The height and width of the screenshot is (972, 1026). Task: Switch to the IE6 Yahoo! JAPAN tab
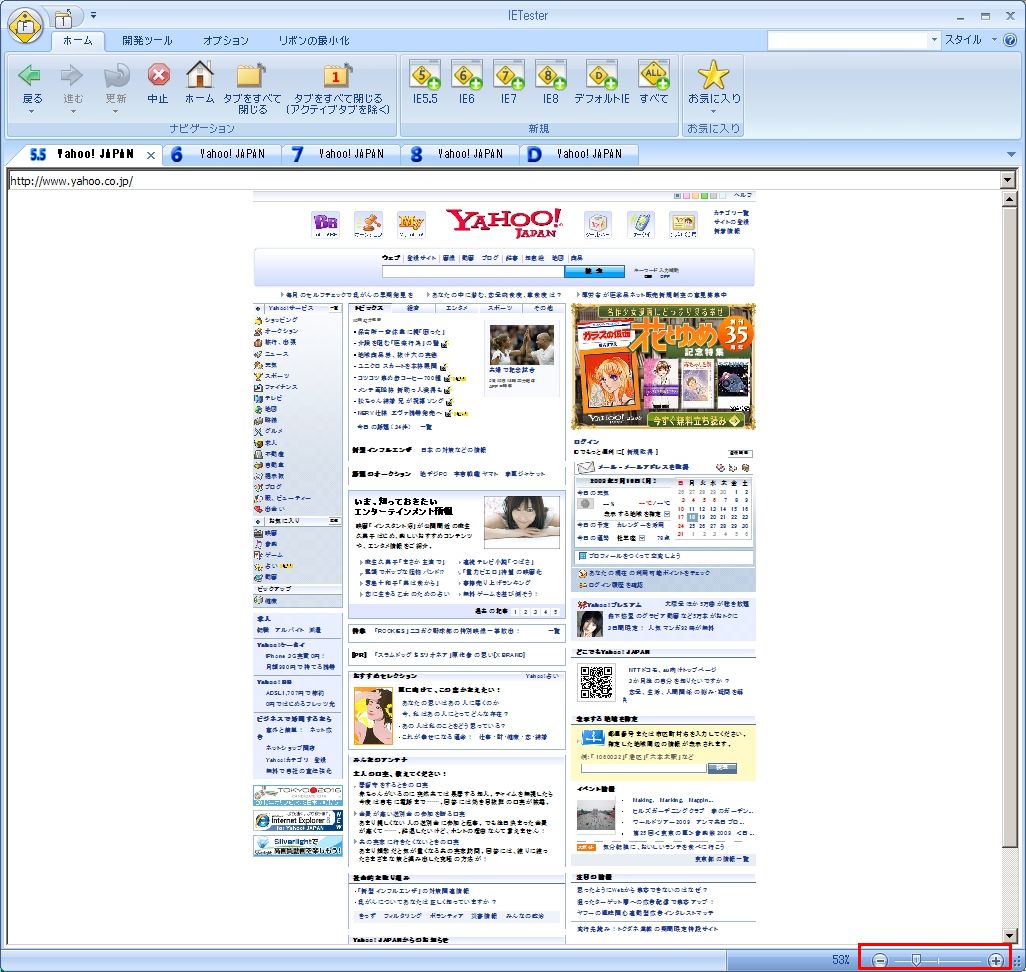222,154
